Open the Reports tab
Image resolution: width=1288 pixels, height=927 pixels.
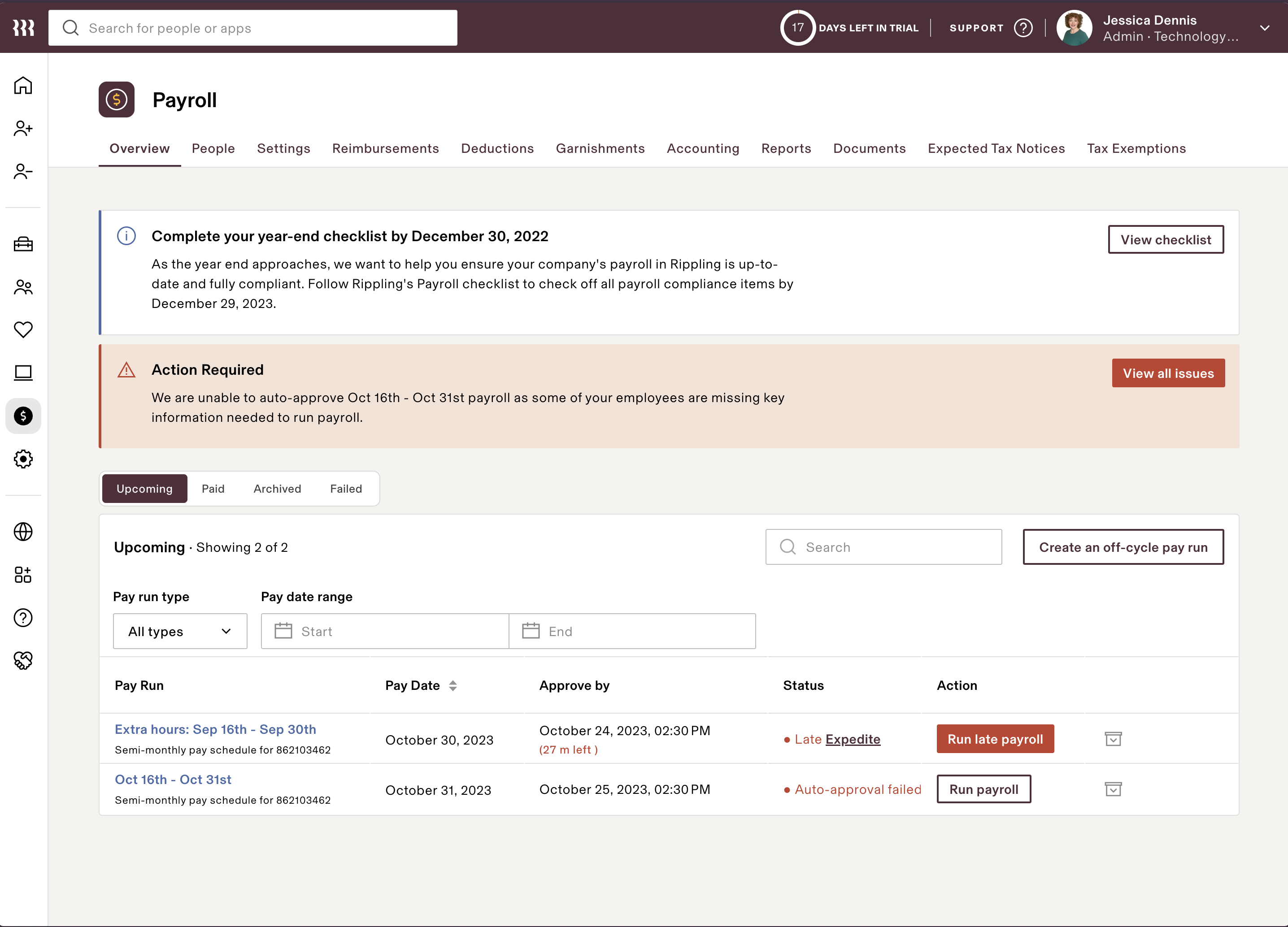786,149
